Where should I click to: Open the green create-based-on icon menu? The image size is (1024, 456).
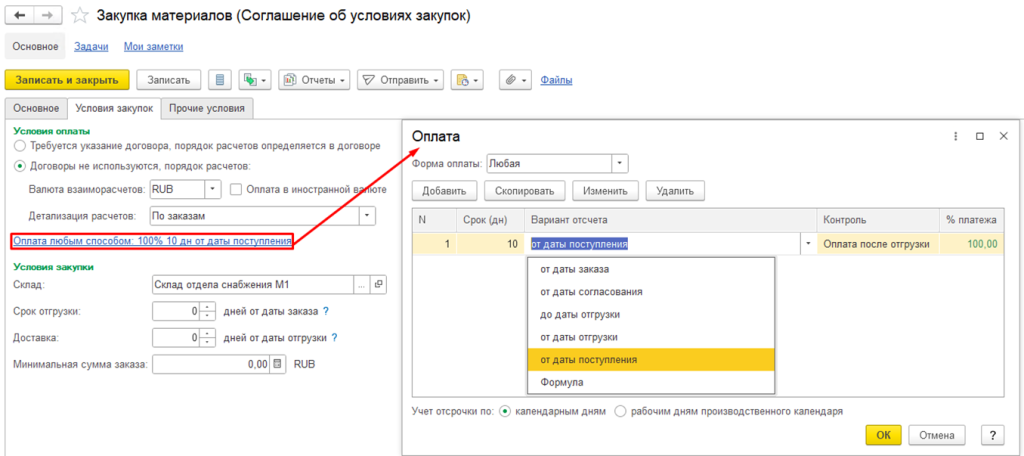tap(255, 80)
